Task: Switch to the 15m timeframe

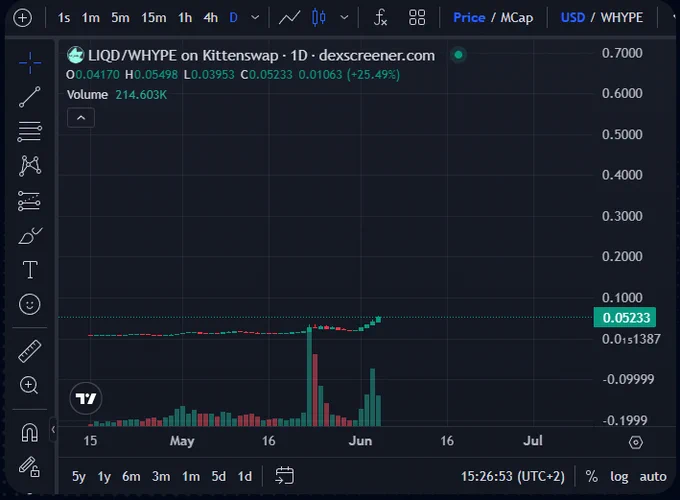Action: [x=154, y=18]
